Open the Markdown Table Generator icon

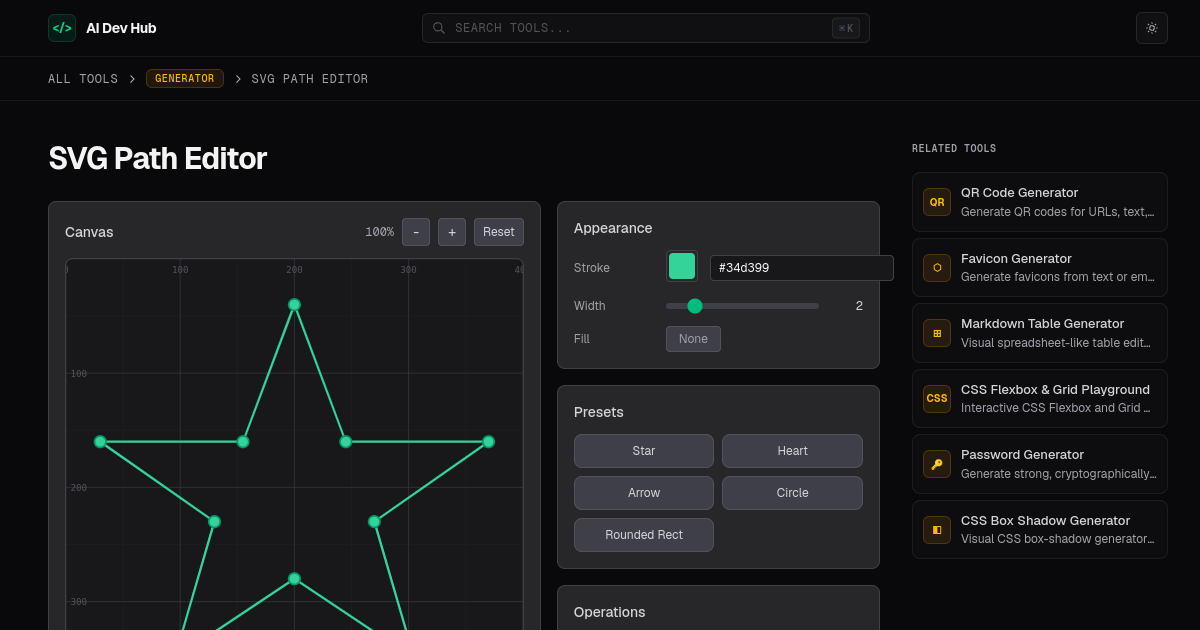(937, 333)
